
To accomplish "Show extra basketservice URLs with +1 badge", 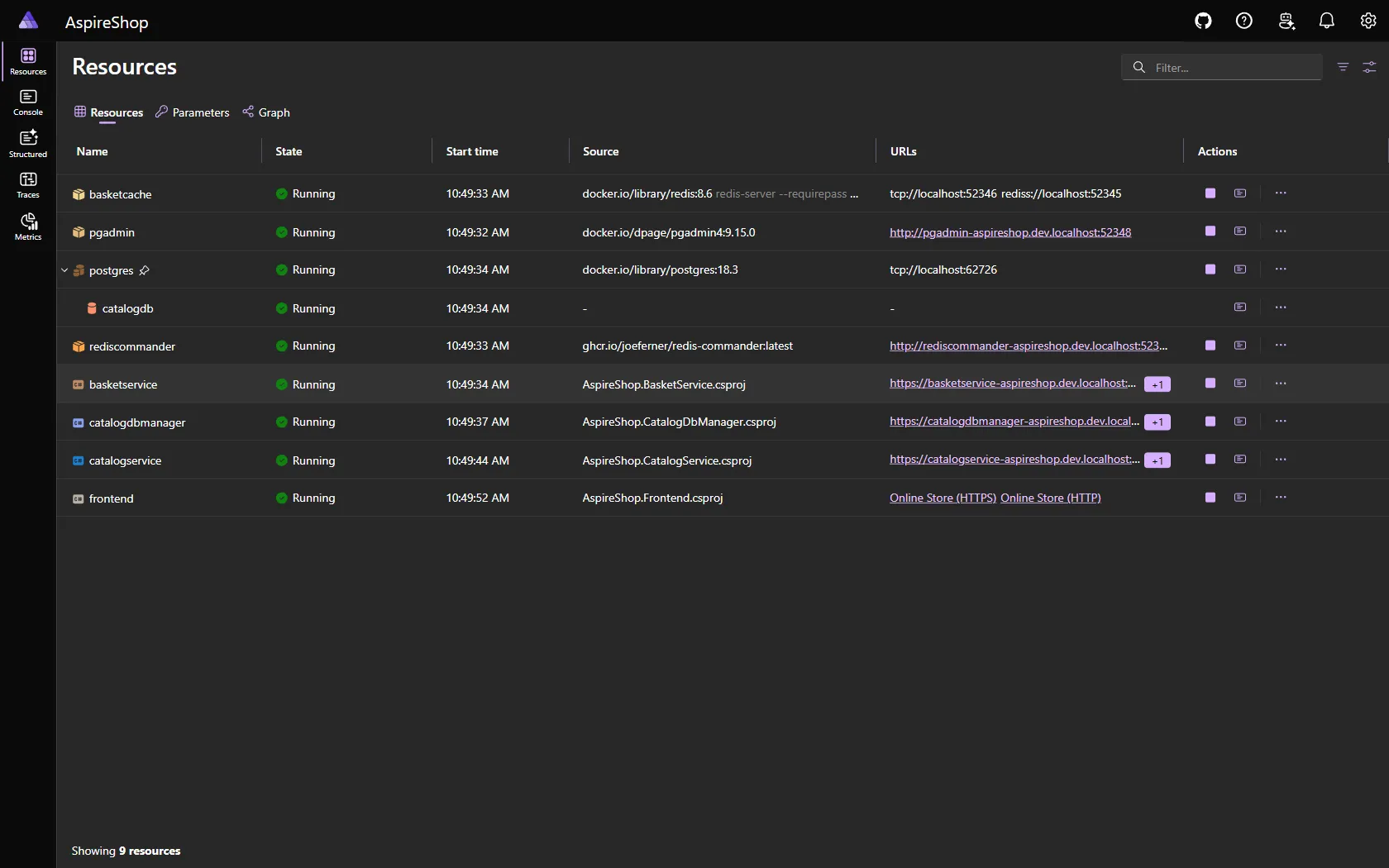I will coord(1157,384).
